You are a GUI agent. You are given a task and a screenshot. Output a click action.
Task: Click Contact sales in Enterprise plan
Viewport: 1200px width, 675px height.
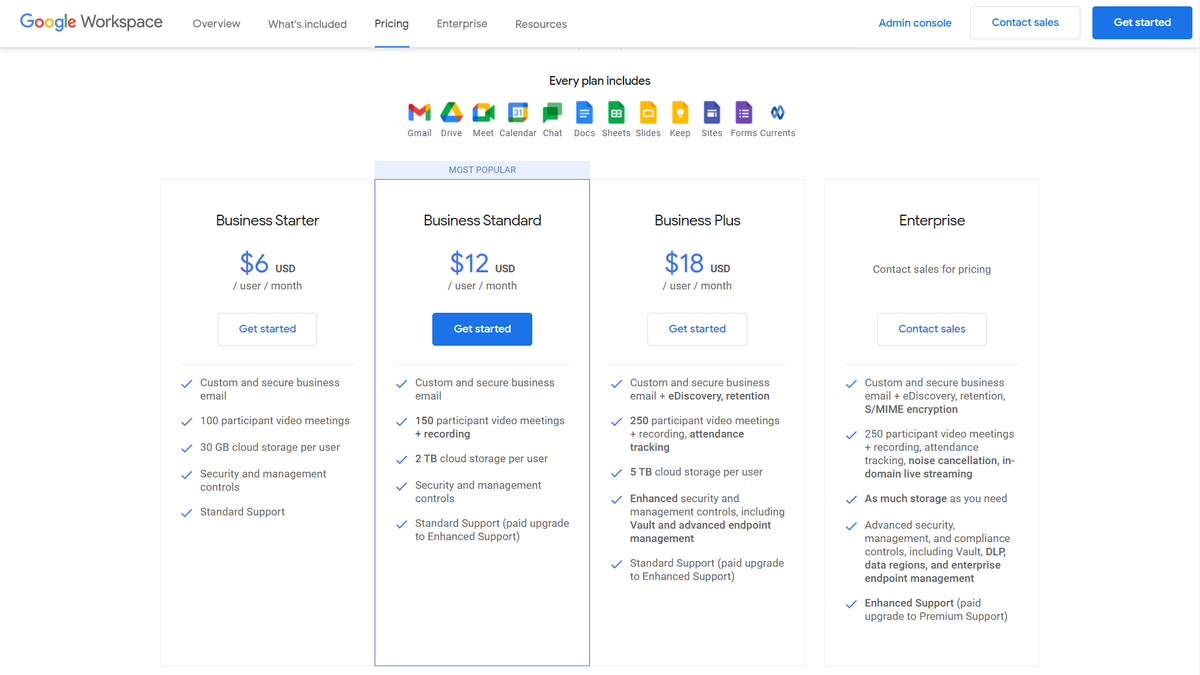tap(932, 329)
